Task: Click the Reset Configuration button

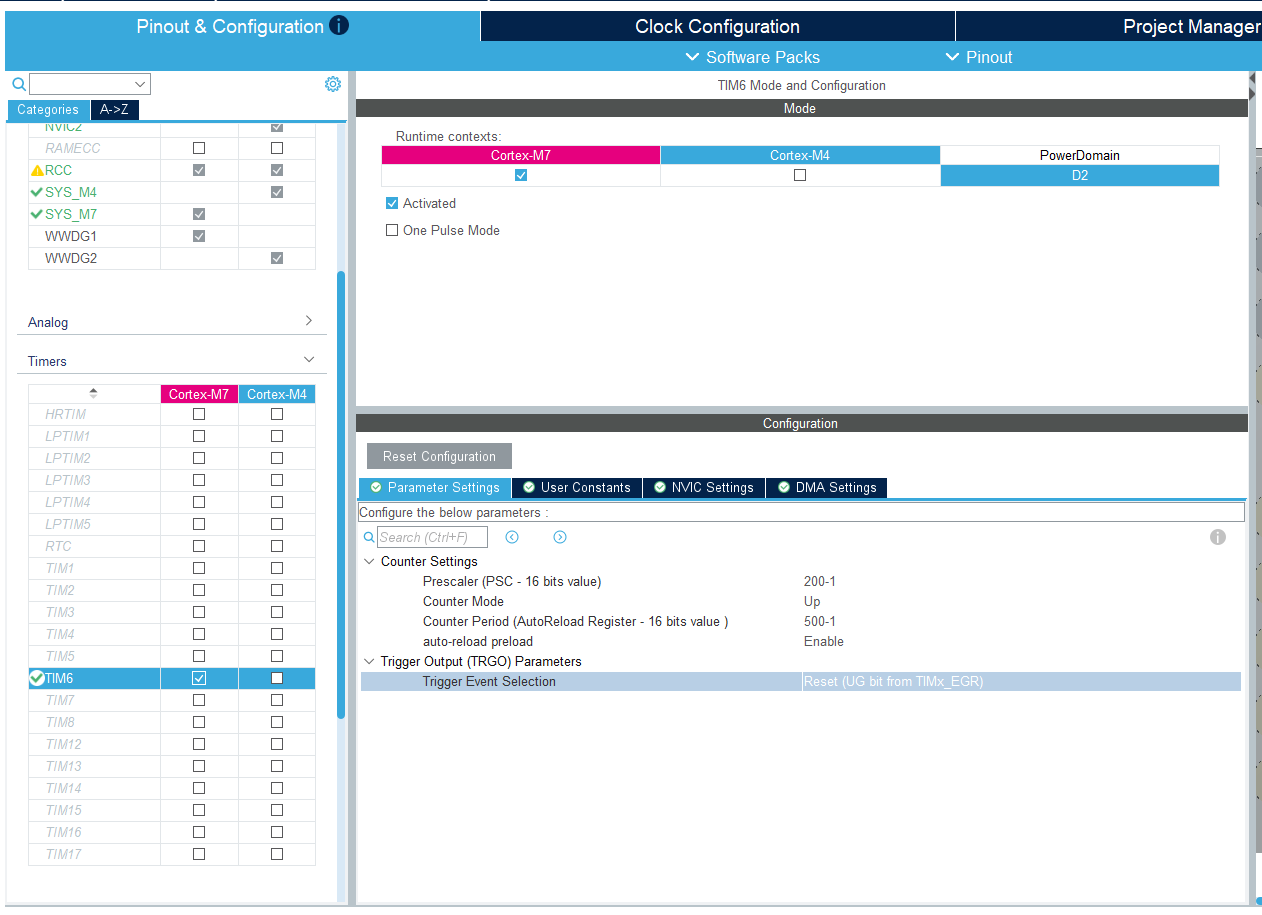Action: pyautogui.click(x=439, y=456)
